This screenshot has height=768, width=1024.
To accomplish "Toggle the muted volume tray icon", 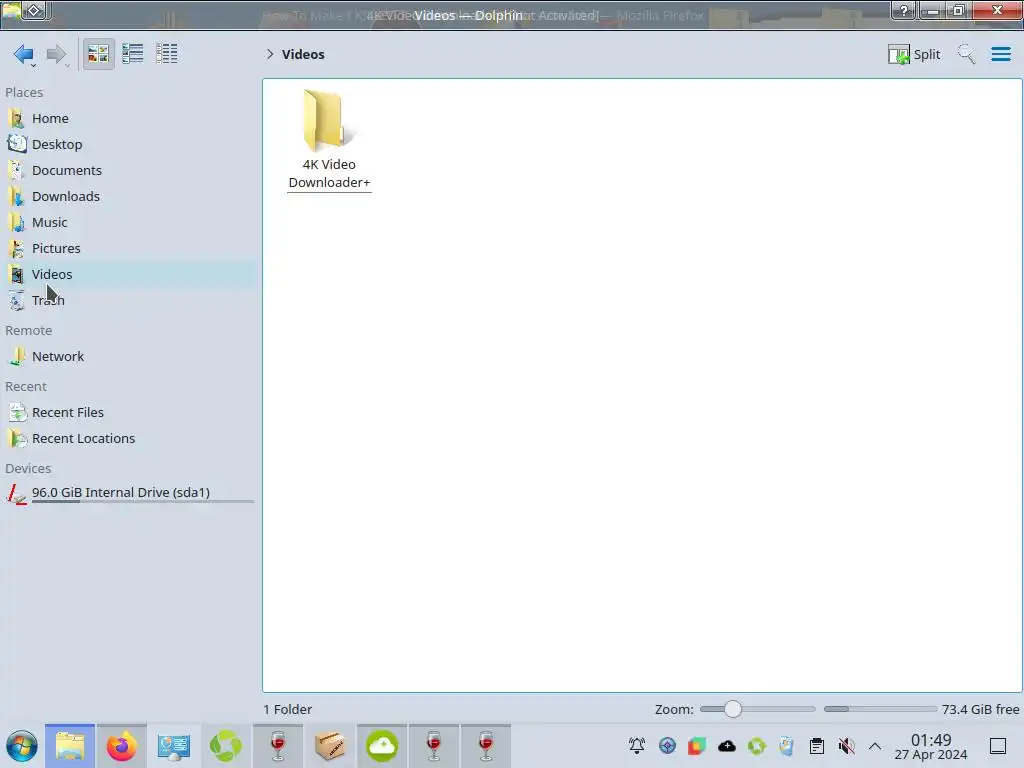I will [x=846, y=746].
